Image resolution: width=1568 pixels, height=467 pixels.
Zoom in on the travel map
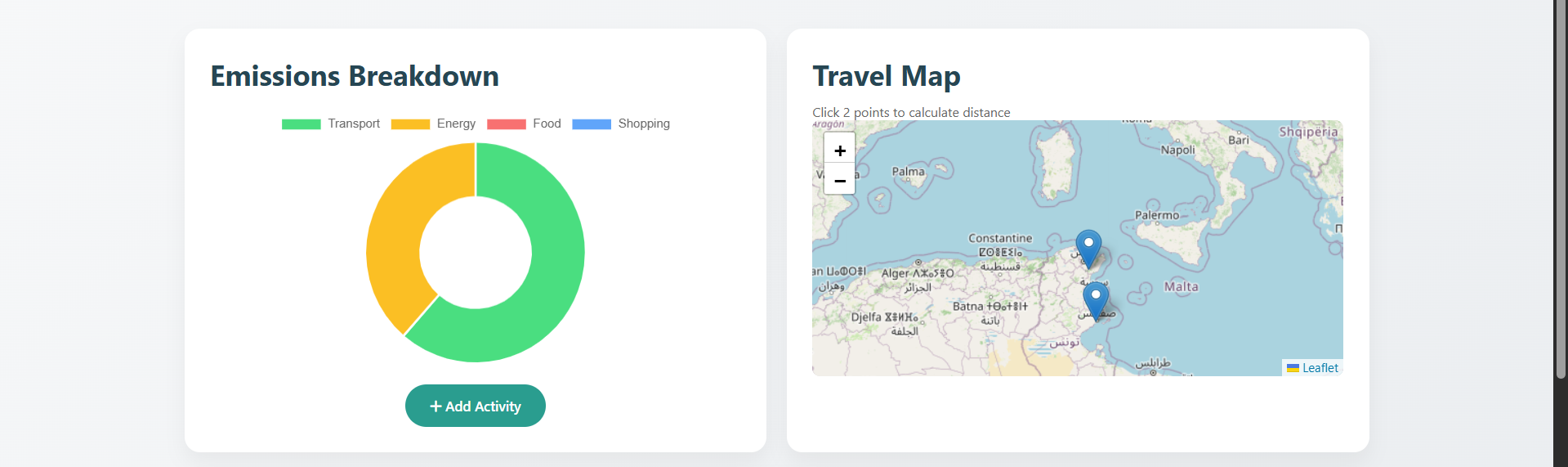[839, 150]
